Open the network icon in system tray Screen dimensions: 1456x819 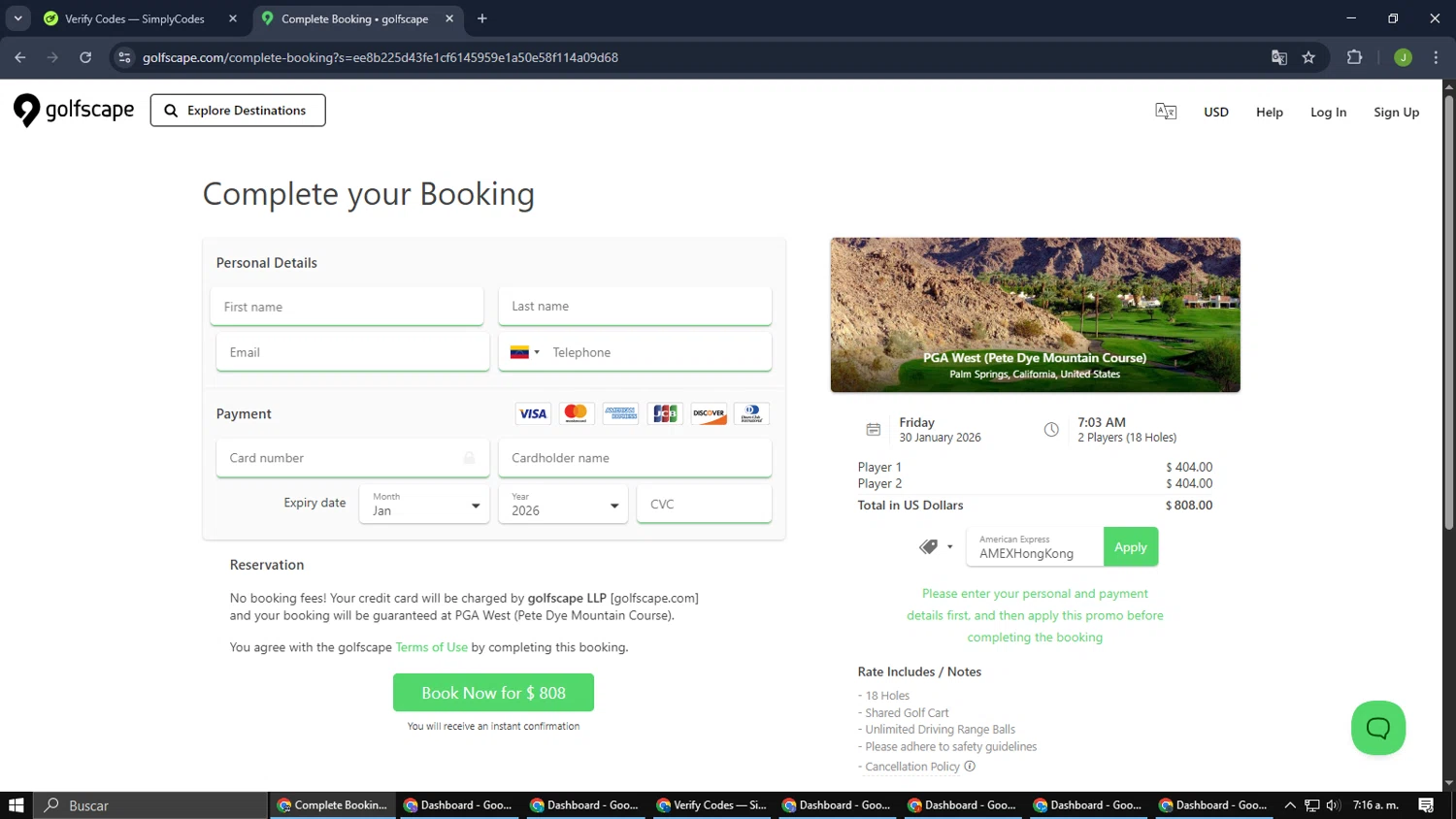[1312, 805]
